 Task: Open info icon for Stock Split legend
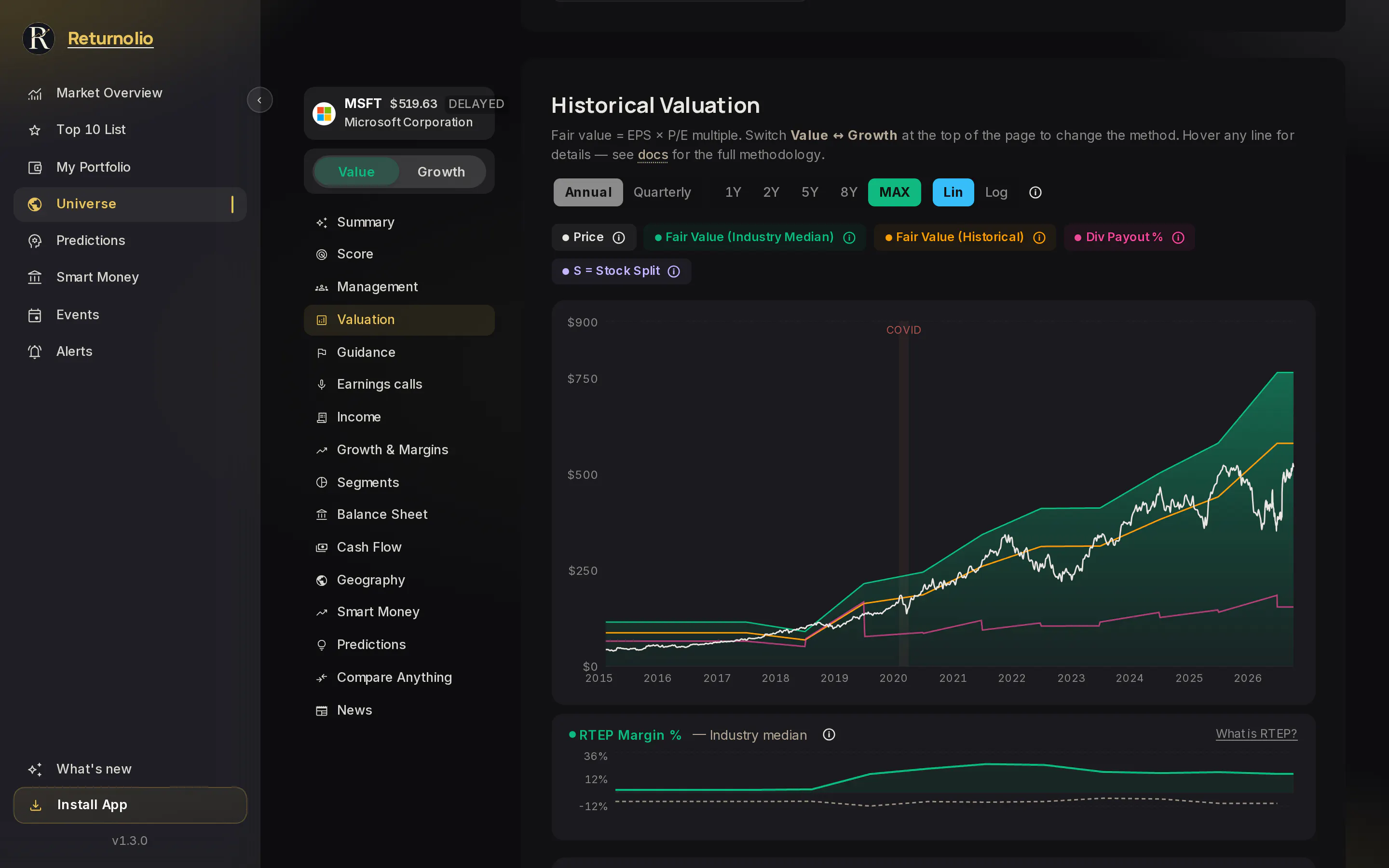(x=674, y=271)
